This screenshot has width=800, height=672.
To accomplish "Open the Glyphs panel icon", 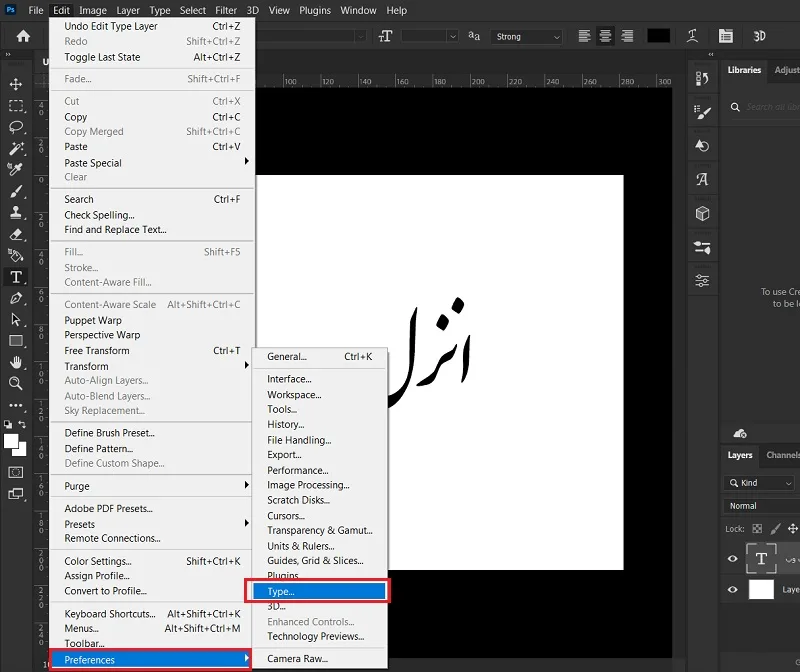I will coord(702,180).
